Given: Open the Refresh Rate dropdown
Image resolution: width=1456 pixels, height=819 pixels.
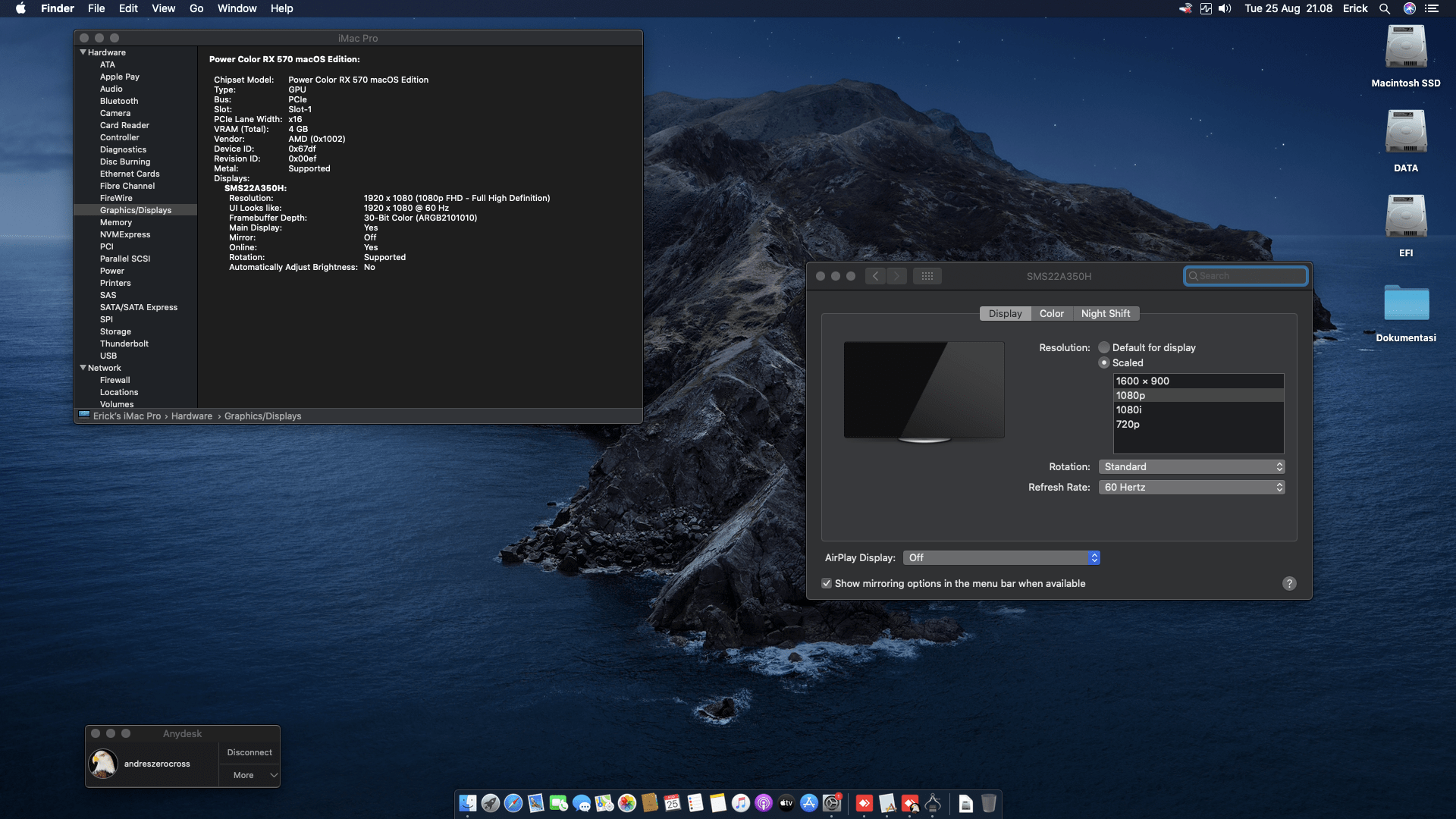Looking at the screenshot, I should [1191, 487].
